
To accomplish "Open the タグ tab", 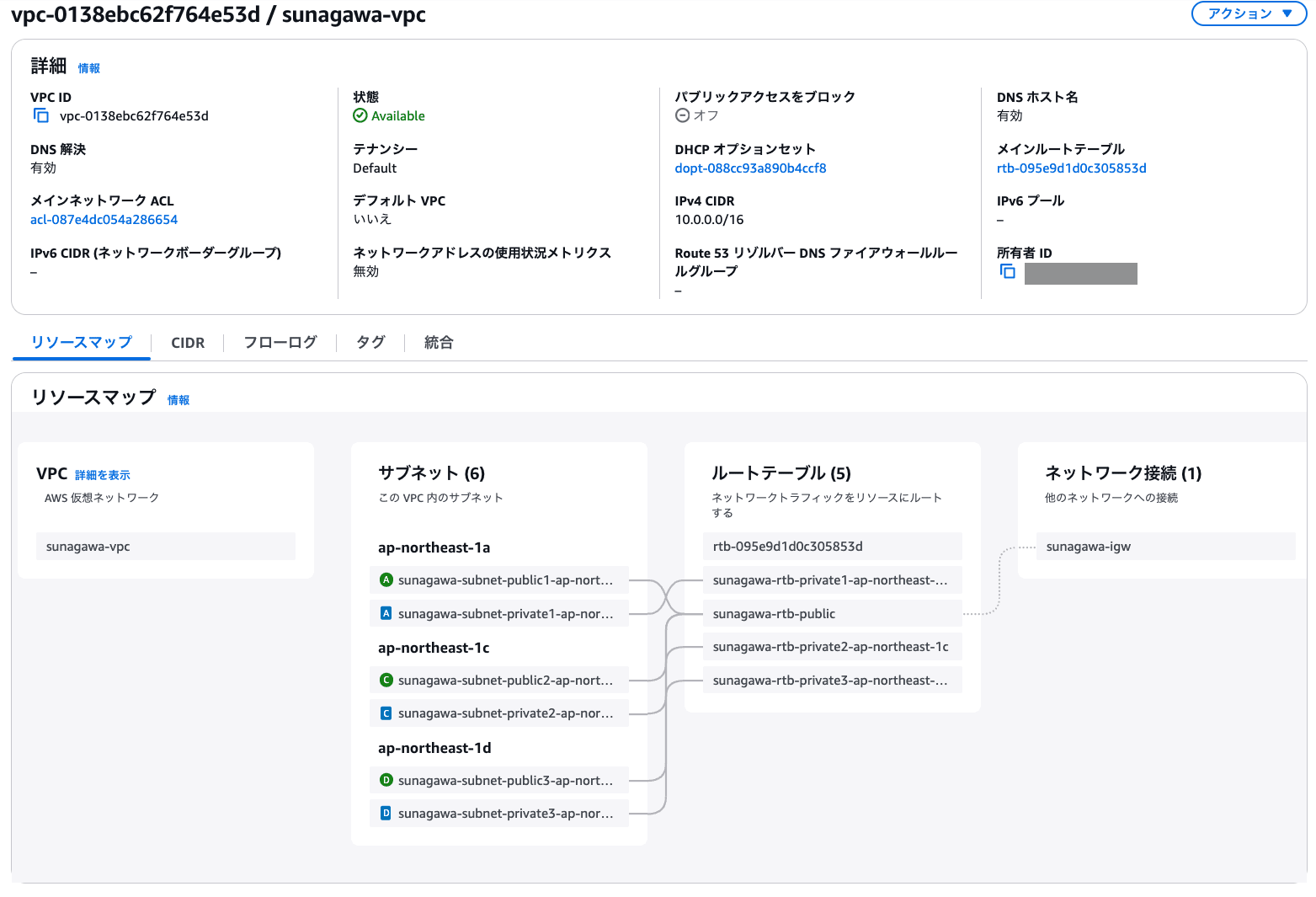I will (x=370, y=342).
